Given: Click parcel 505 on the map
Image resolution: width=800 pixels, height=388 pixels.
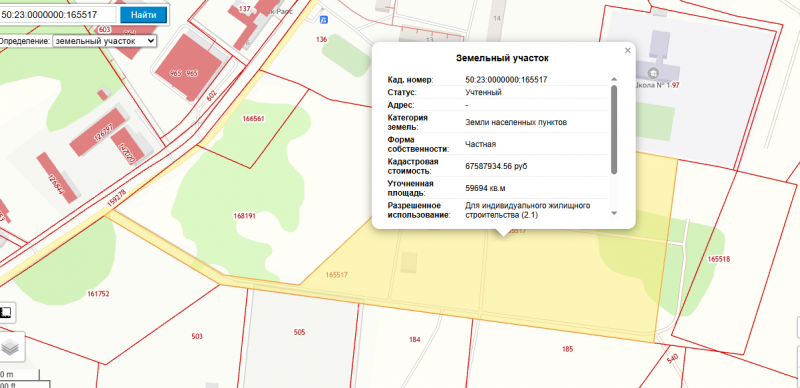Looking at the screenshot, I should click(x=299, y=332).
